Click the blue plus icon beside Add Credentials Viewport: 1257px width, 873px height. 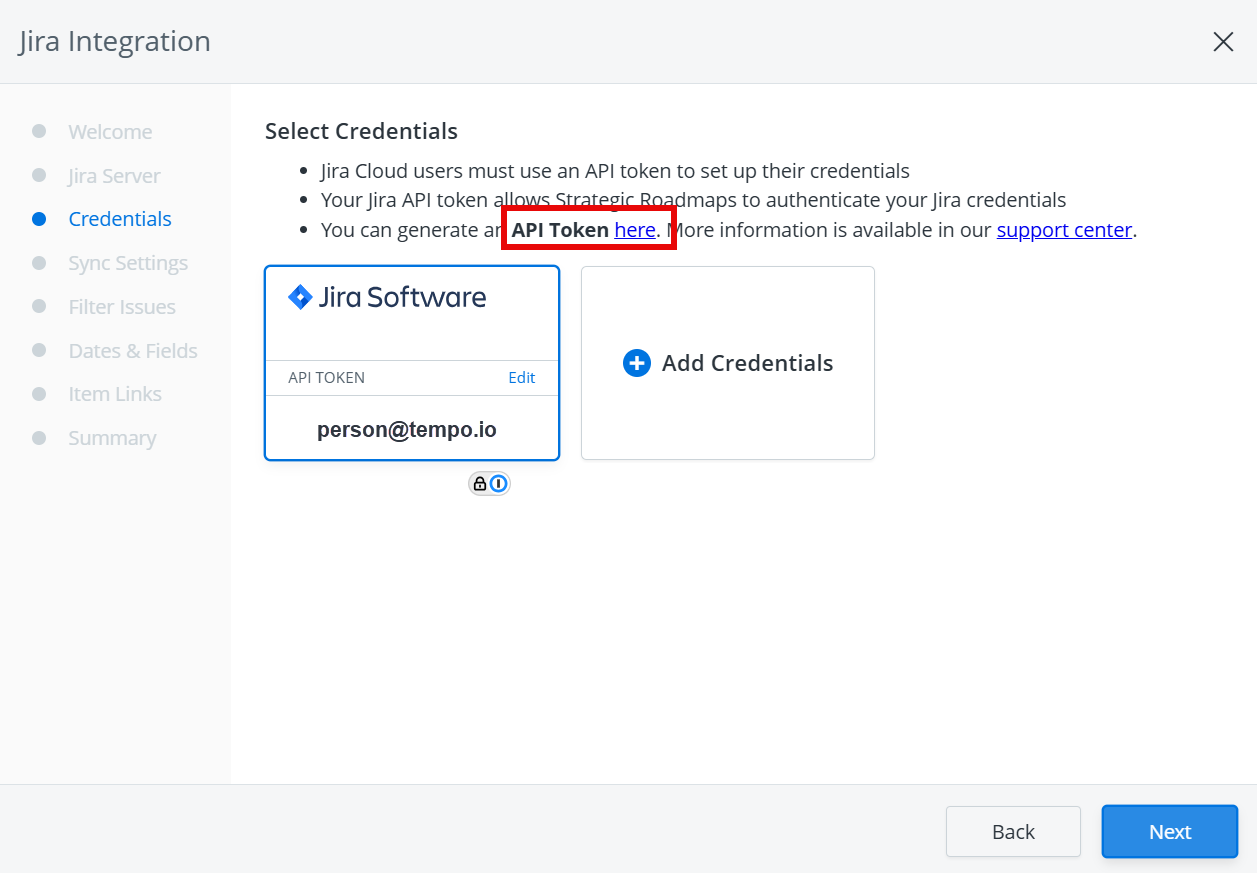click(637, 363)
